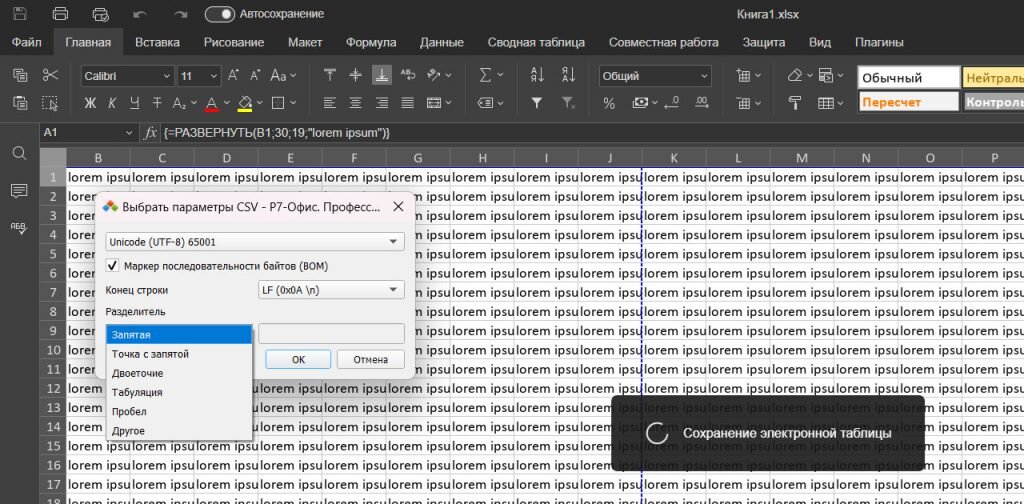The width and height of the screenshot is (1024, 504).
Task: Apply strikethrough formatting
Action: (x=157, y=103)
